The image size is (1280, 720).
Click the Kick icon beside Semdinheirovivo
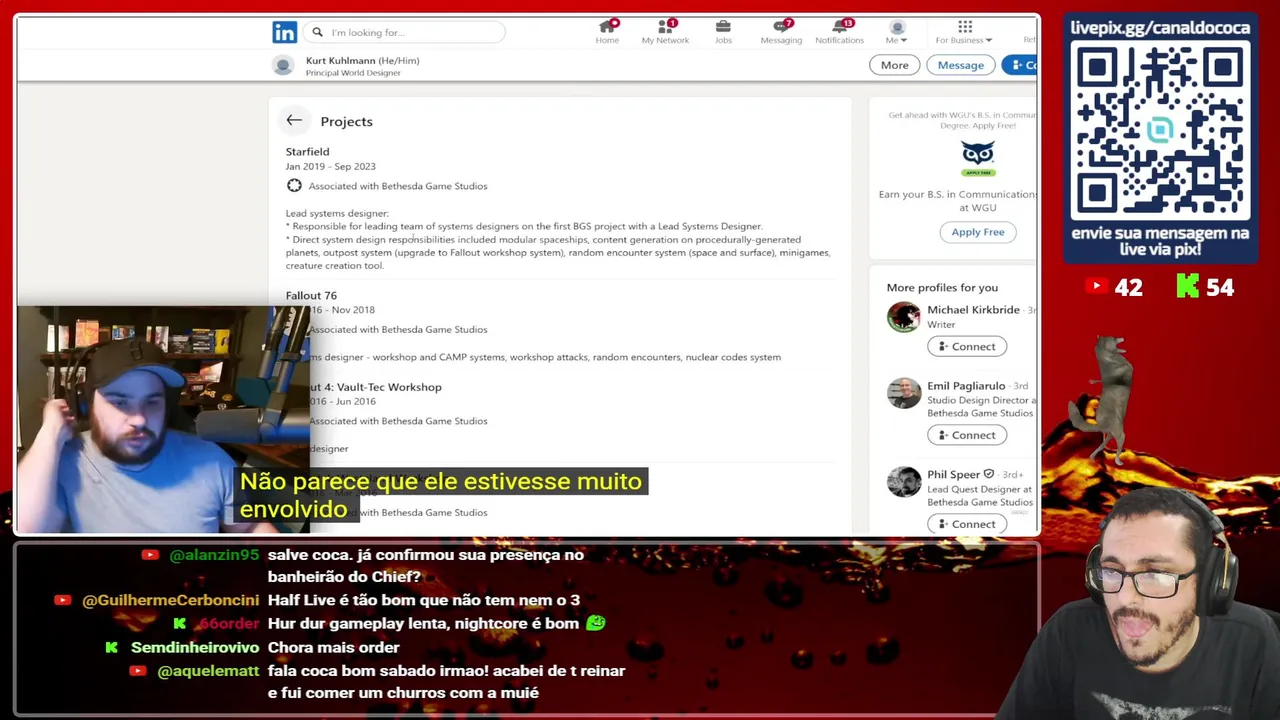(111, 647)
